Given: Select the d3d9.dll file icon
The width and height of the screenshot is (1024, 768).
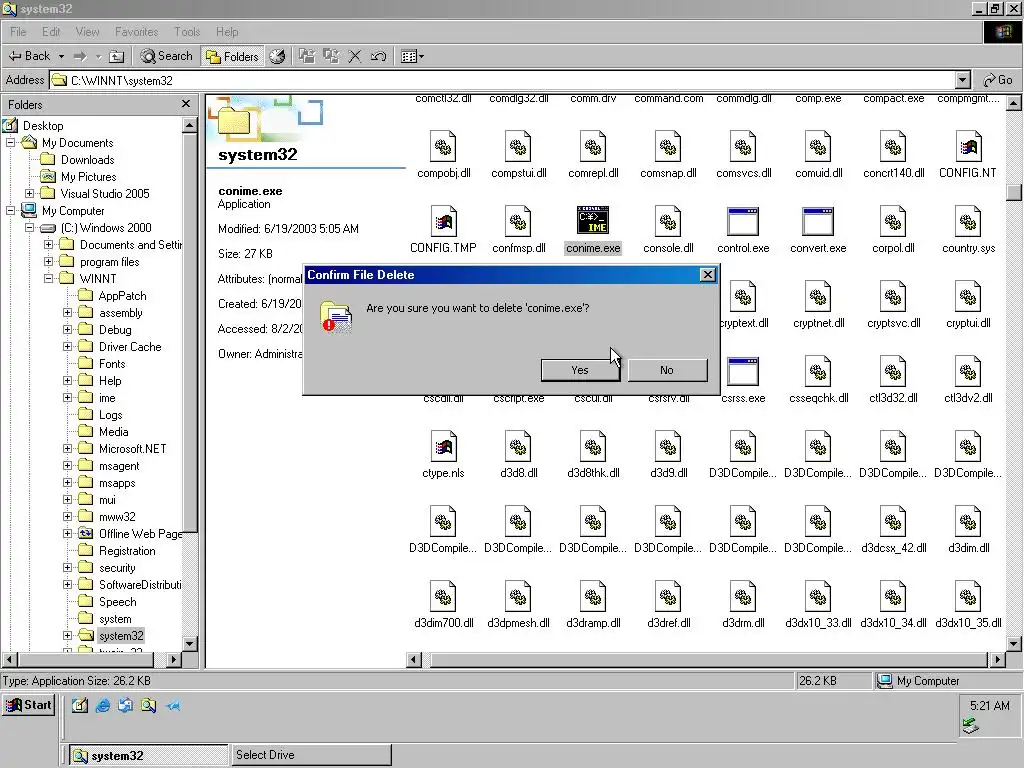Looking at the screenshot, I should pos(668,447).
